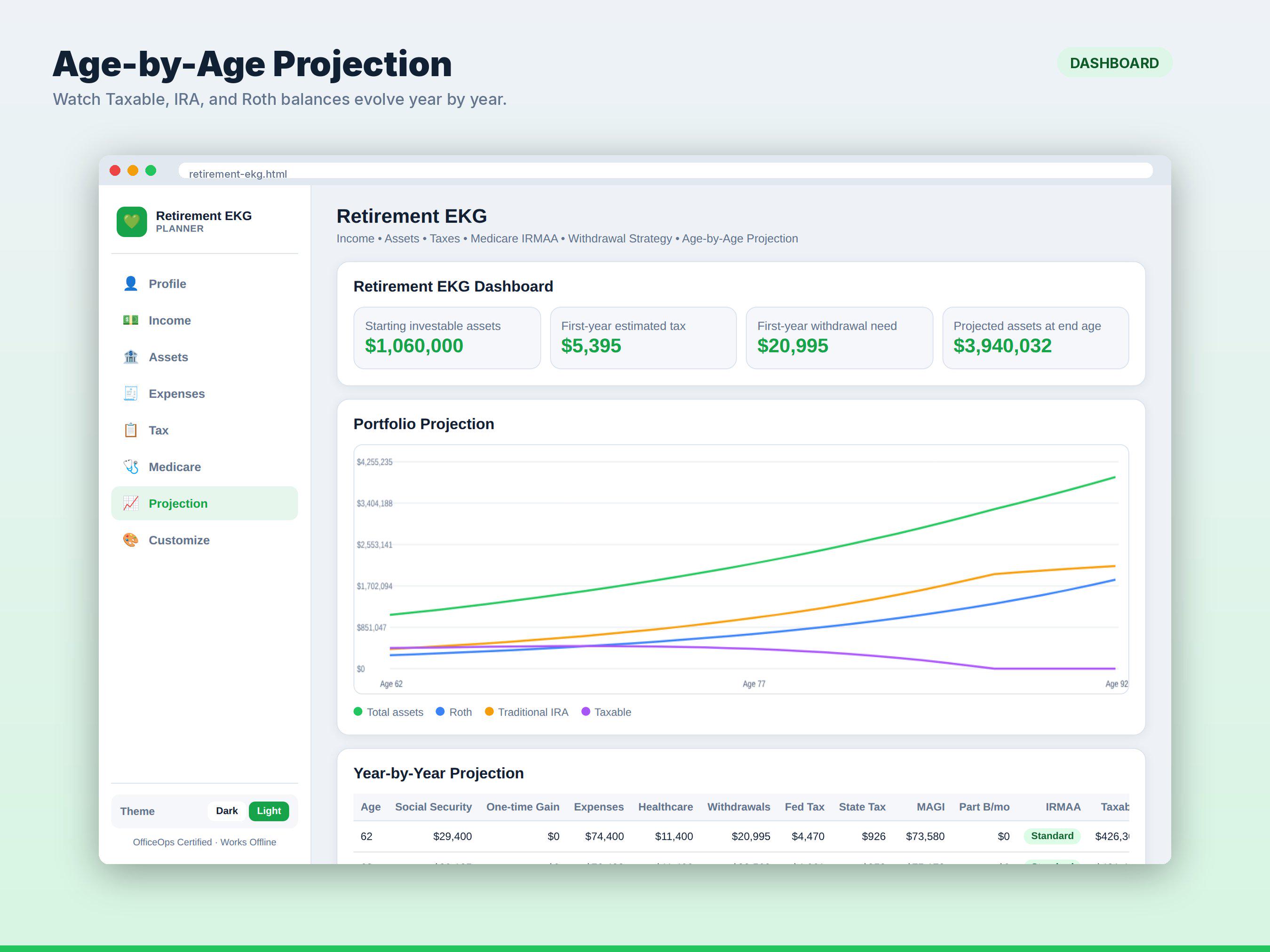Viewport: 1270px width, 952px height.
Task: Click the Customize palette icon
Action: point(130,540)
